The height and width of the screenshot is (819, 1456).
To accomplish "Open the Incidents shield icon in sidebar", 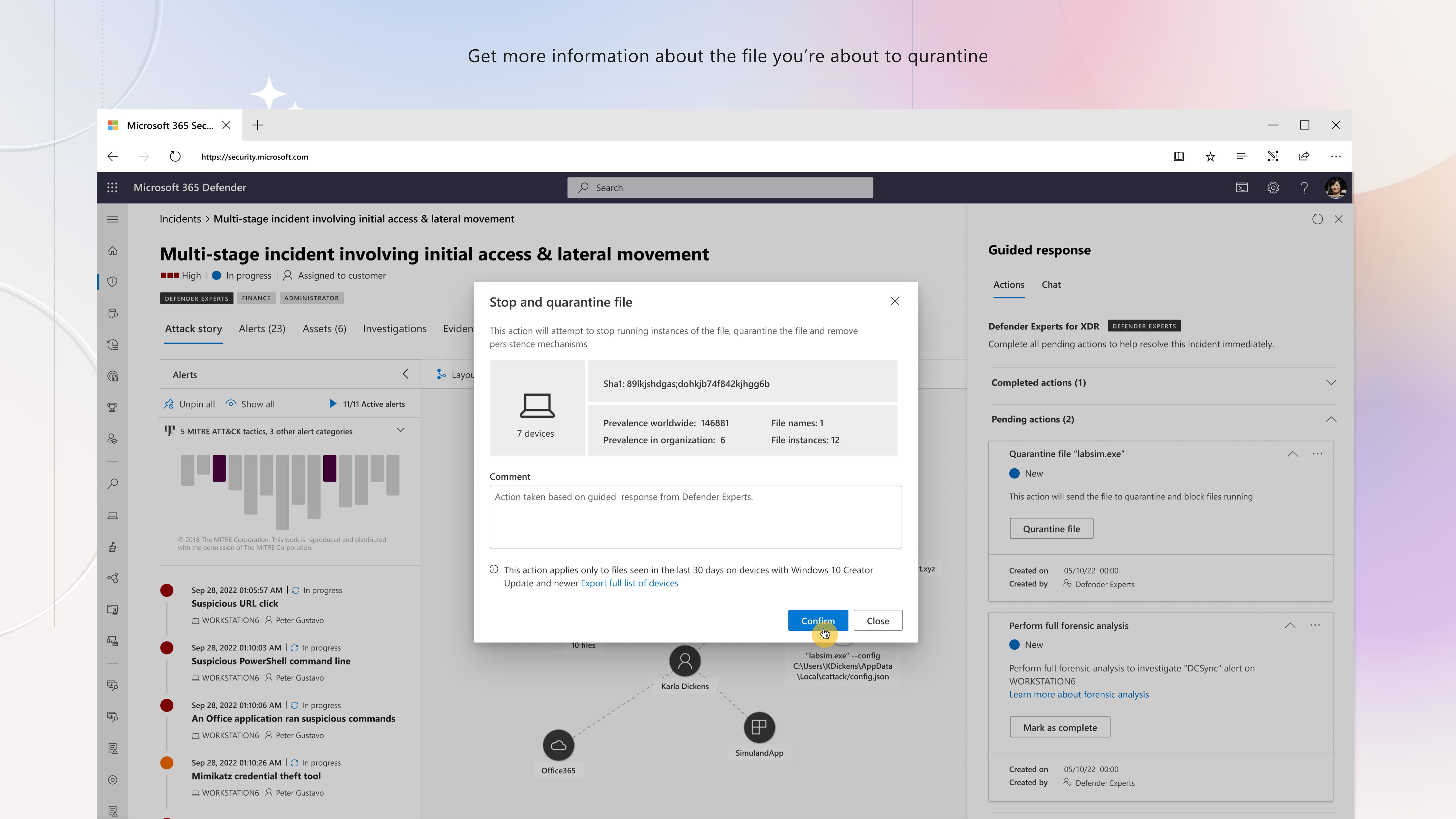I will coord(112,282).
